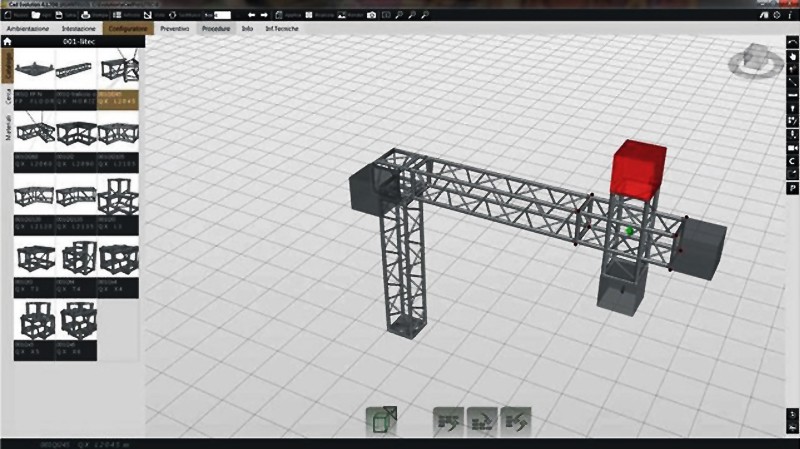Click the print icon in top toolbar
This screenshot has width=800, height=449.
[84, 15]
